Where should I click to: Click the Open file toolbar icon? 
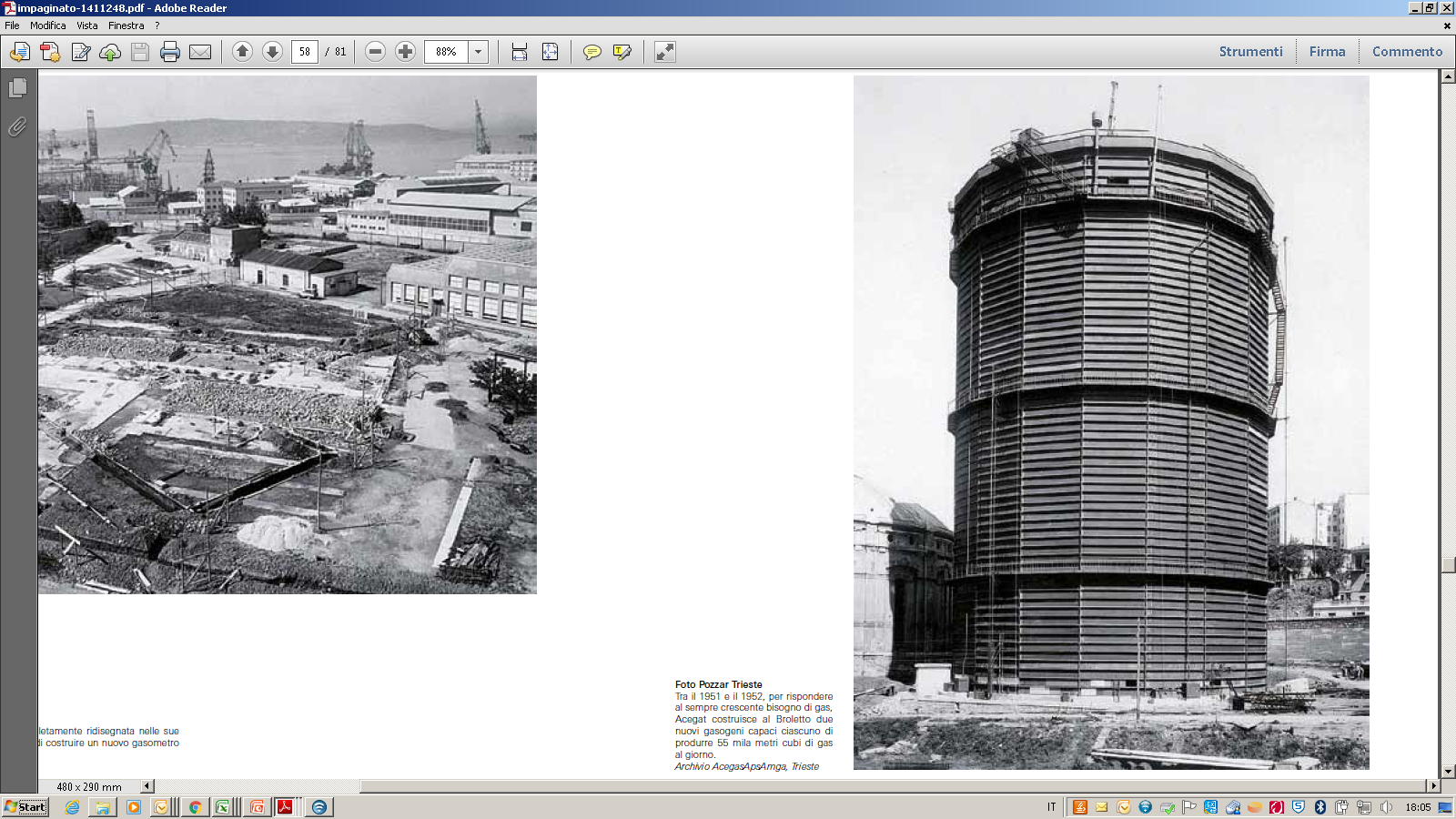pos(20,52)
